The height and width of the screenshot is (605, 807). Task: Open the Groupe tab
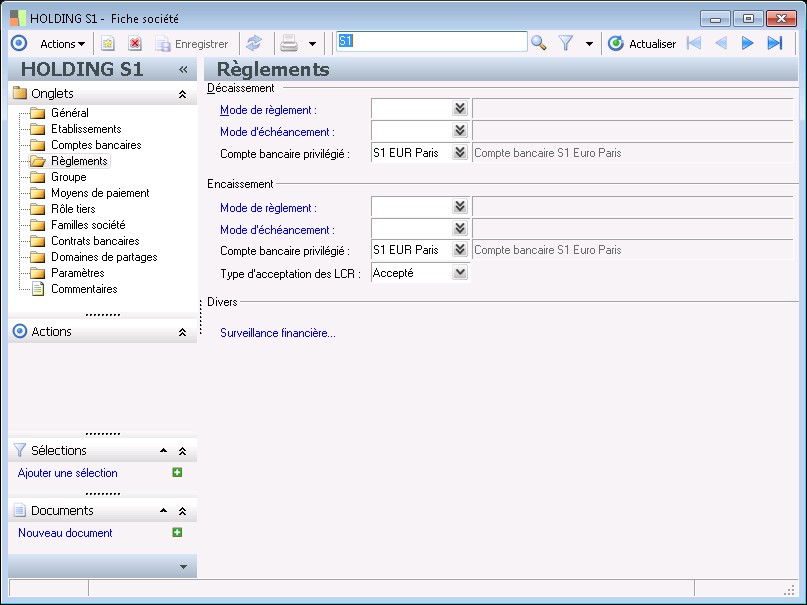(x=68, y=177)
